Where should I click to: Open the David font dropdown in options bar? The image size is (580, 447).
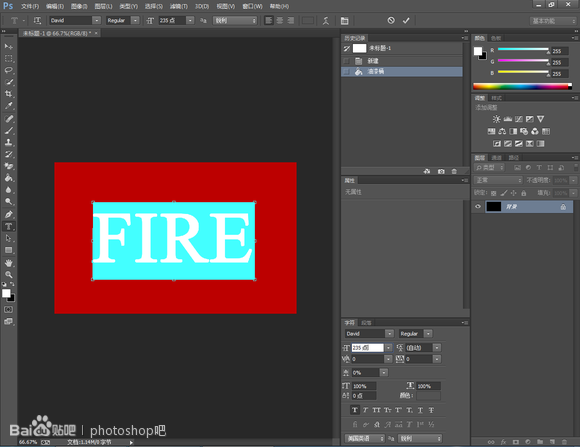point(97,20)
